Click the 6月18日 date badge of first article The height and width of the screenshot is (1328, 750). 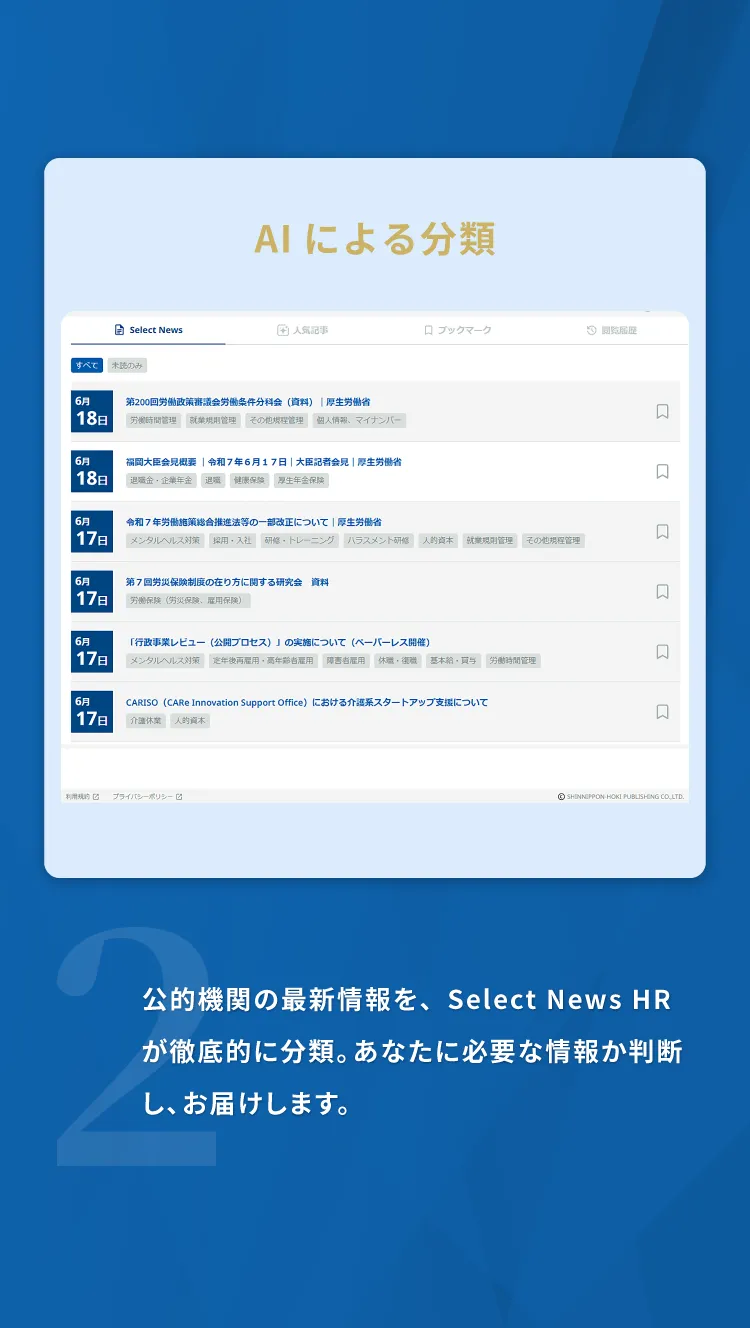tap(92, 411)
